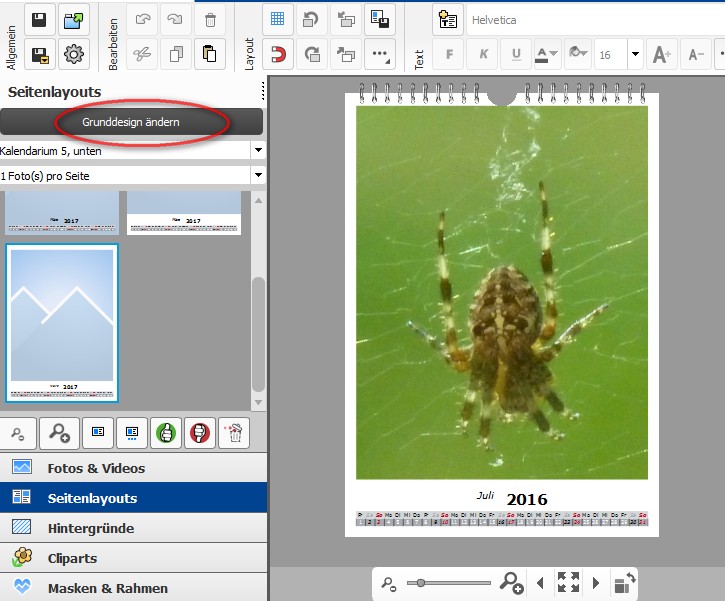Switch to Fotos & Videos panel

96,468
